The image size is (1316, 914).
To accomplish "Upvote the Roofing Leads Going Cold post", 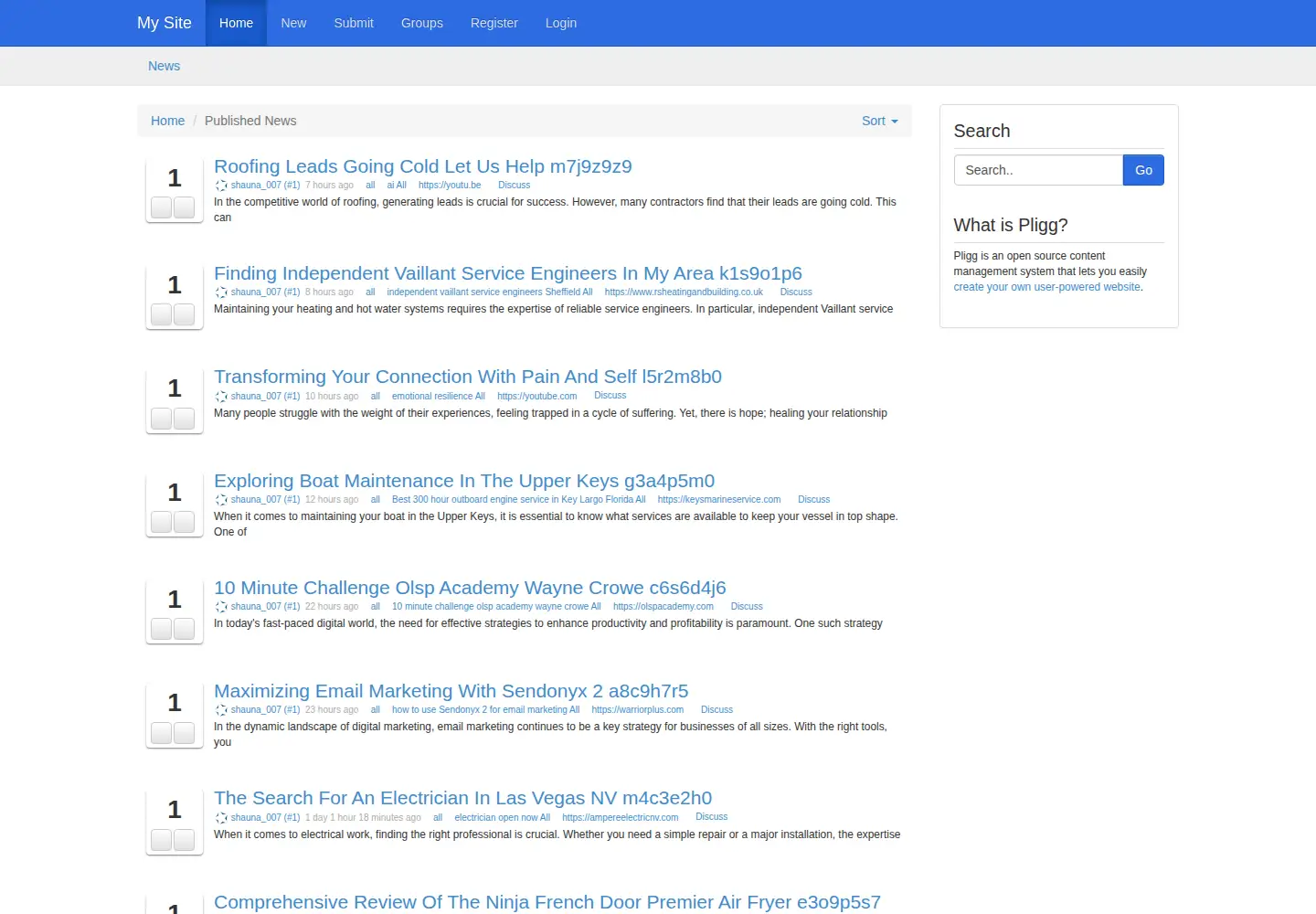I will [x=162, y=207].
